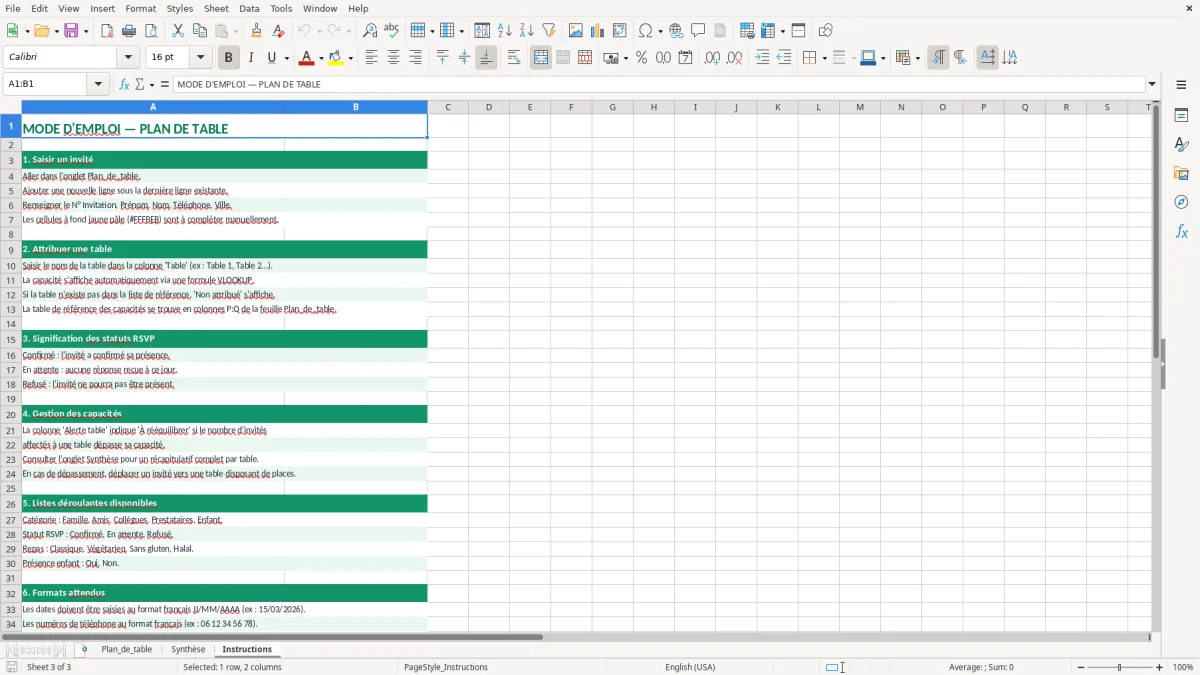Click the Increase Indent icon

(x=762, y=58)
